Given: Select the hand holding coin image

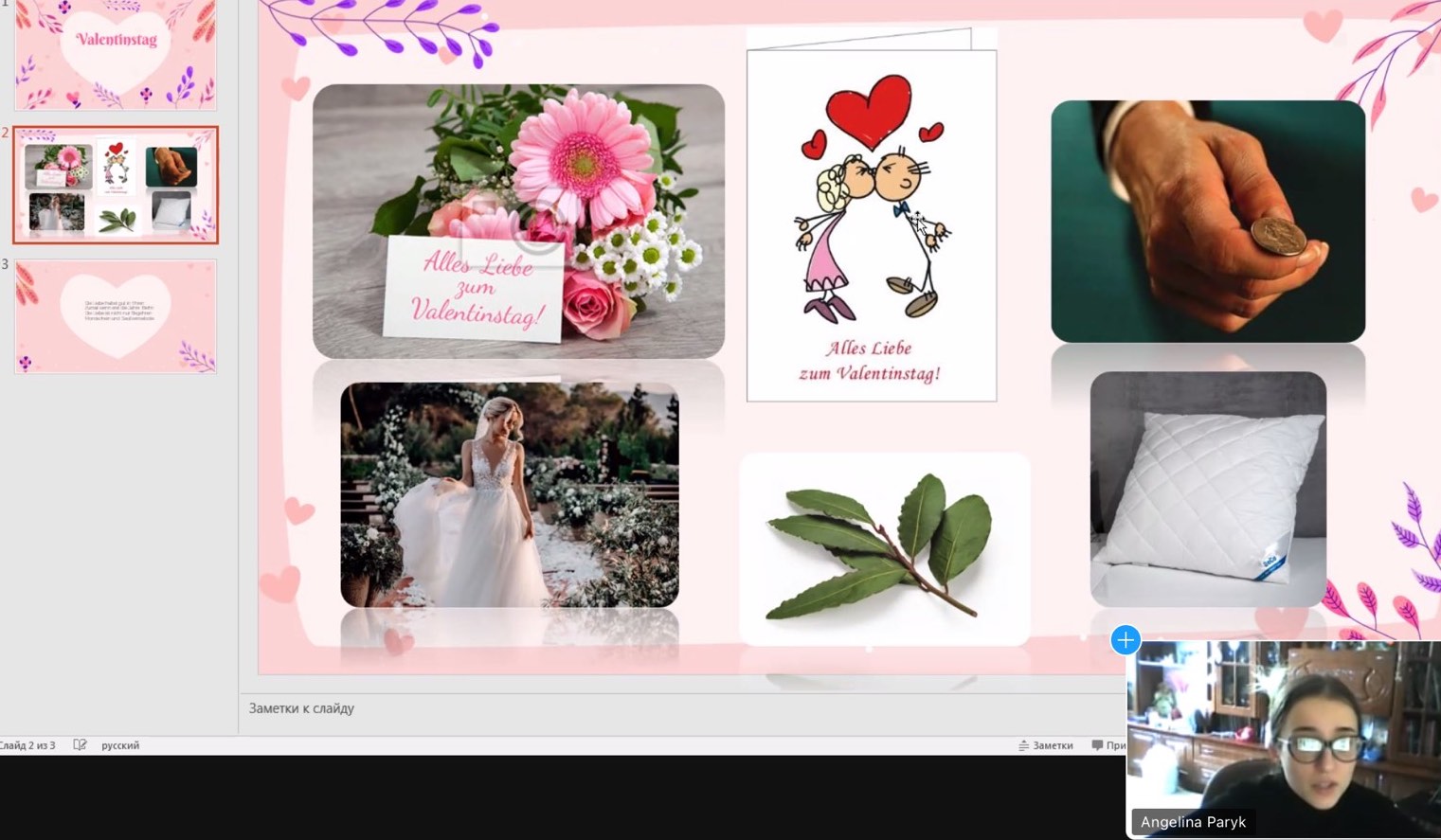Looking at the screenshot, I should point(1208,221).
